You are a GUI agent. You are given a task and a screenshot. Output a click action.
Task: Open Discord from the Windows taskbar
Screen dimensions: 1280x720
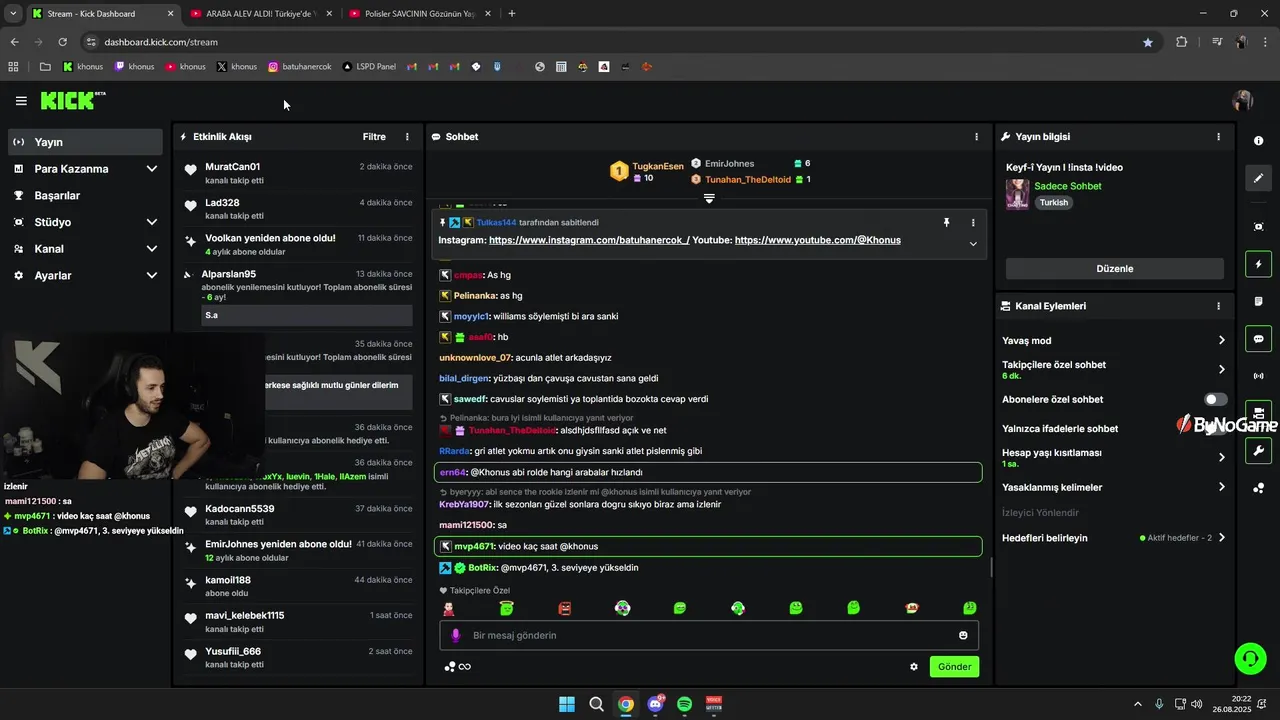coord(656,704)
